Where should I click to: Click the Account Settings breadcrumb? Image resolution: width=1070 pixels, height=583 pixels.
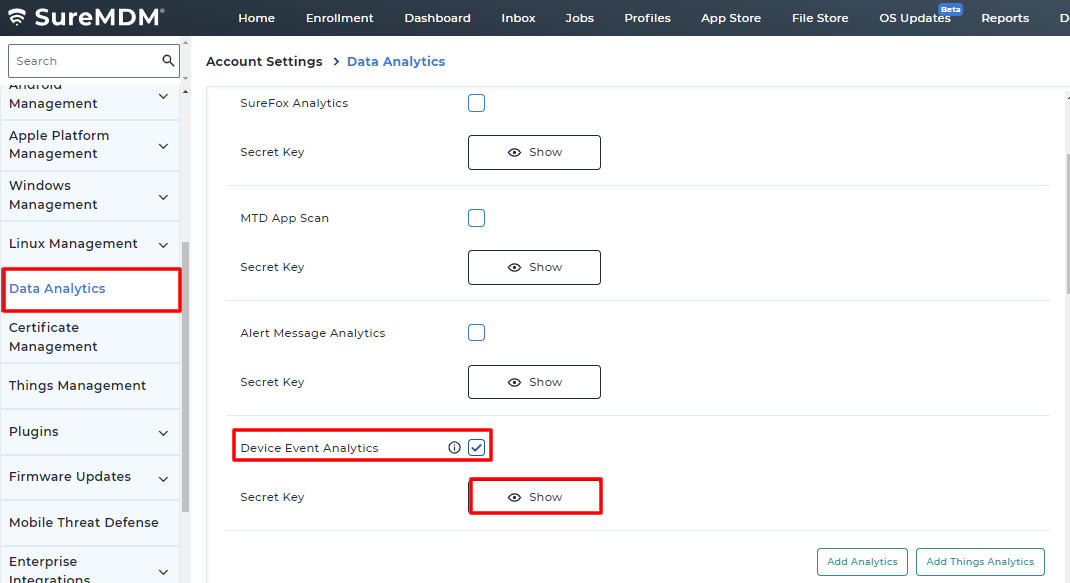pos(264,61)
